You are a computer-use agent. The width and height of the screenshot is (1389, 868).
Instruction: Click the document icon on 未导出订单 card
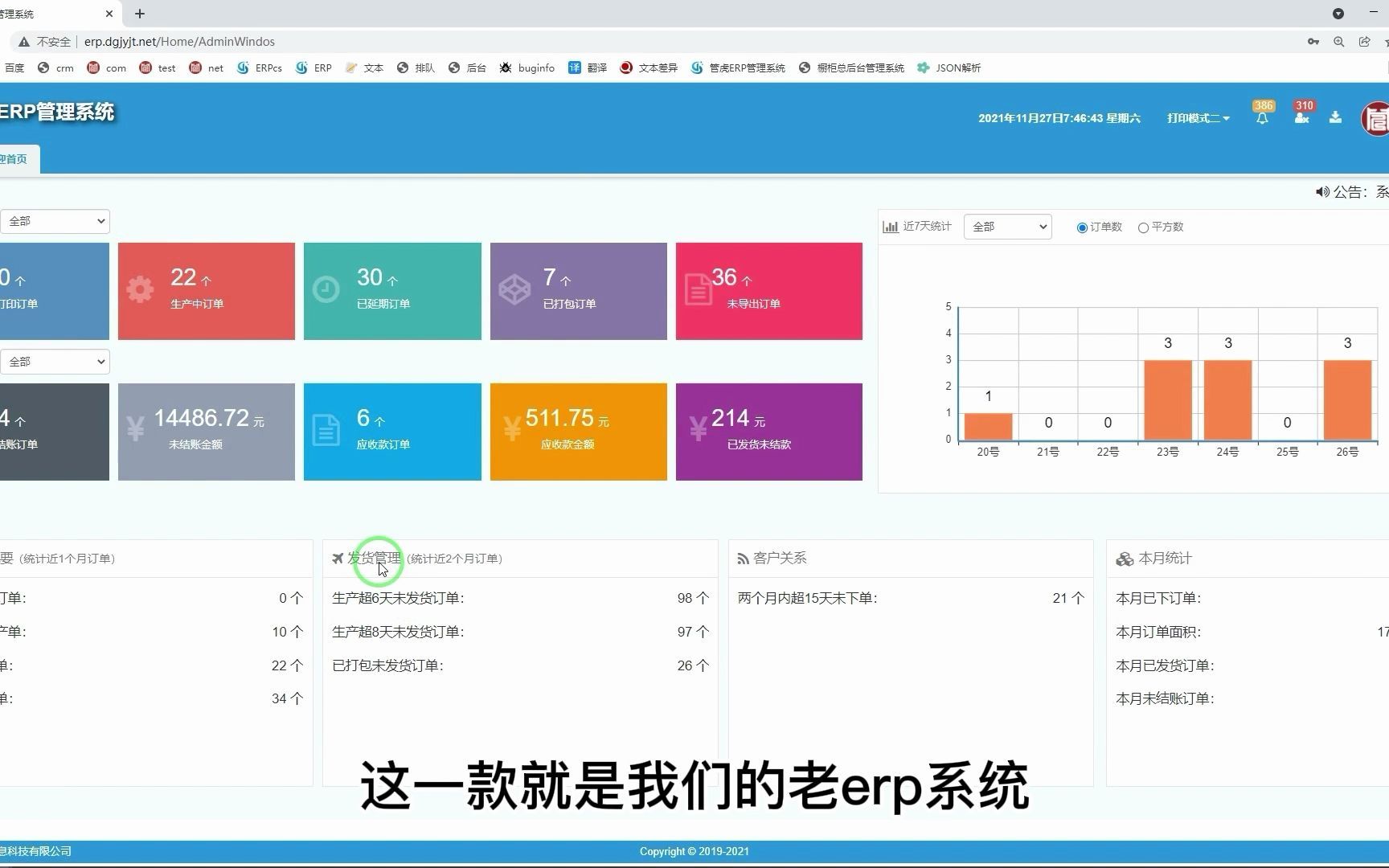click(x=698, y=289)
